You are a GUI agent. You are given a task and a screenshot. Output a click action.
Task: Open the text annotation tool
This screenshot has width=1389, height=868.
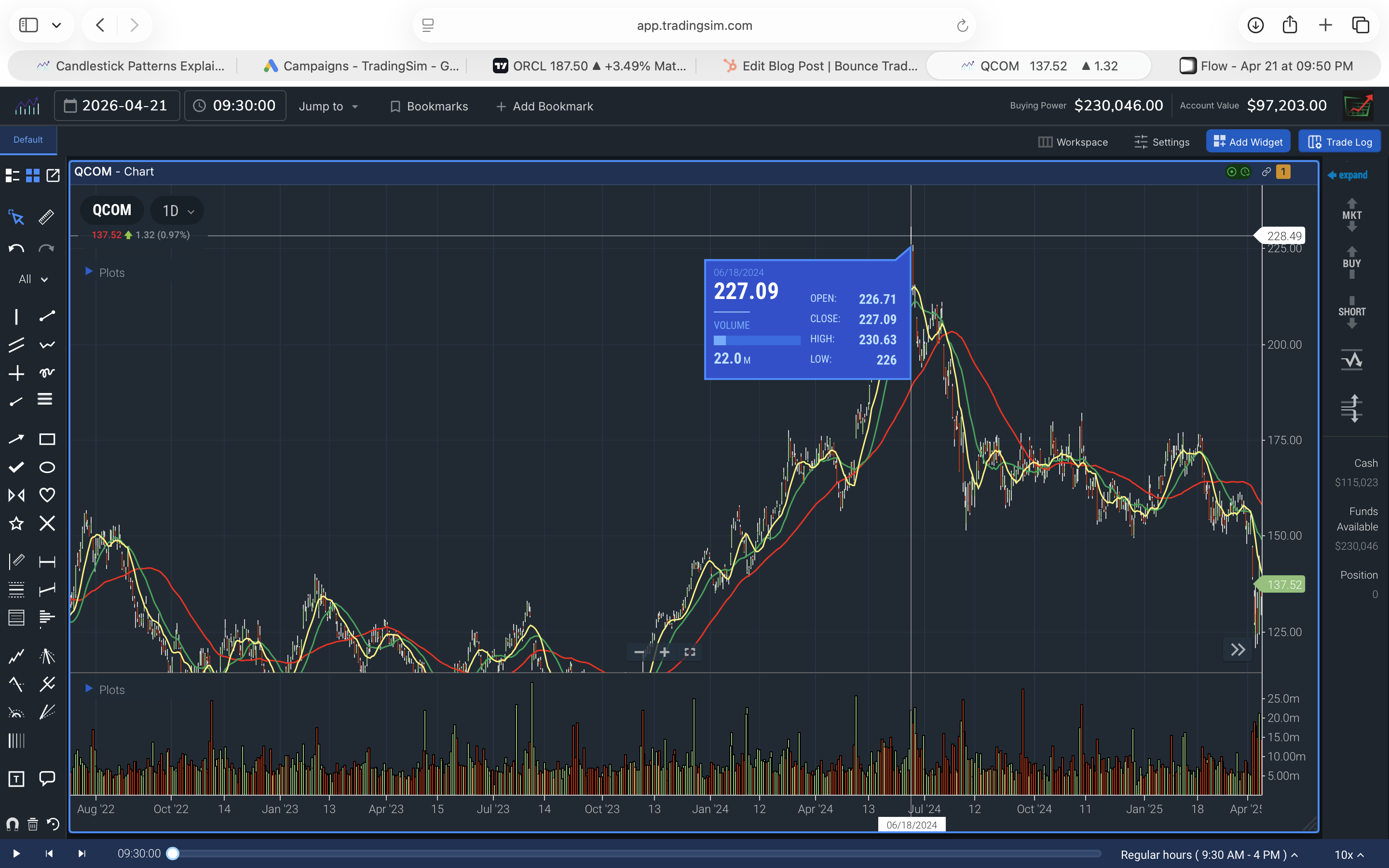point(16,779)
